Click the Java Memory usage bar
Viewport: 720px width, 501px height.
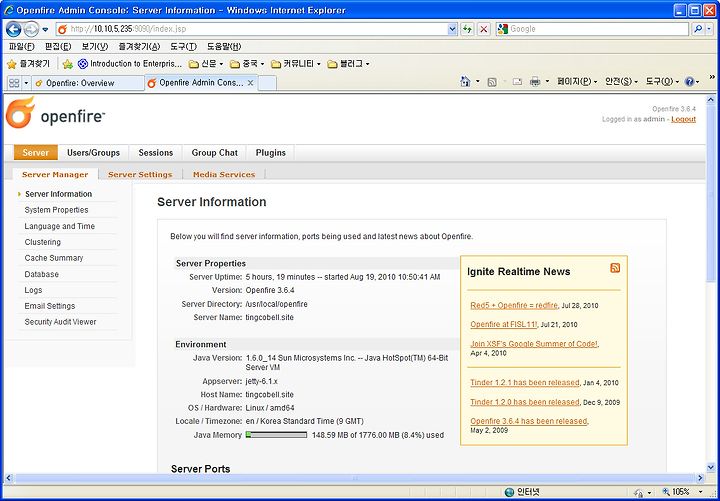coord(276,434)
